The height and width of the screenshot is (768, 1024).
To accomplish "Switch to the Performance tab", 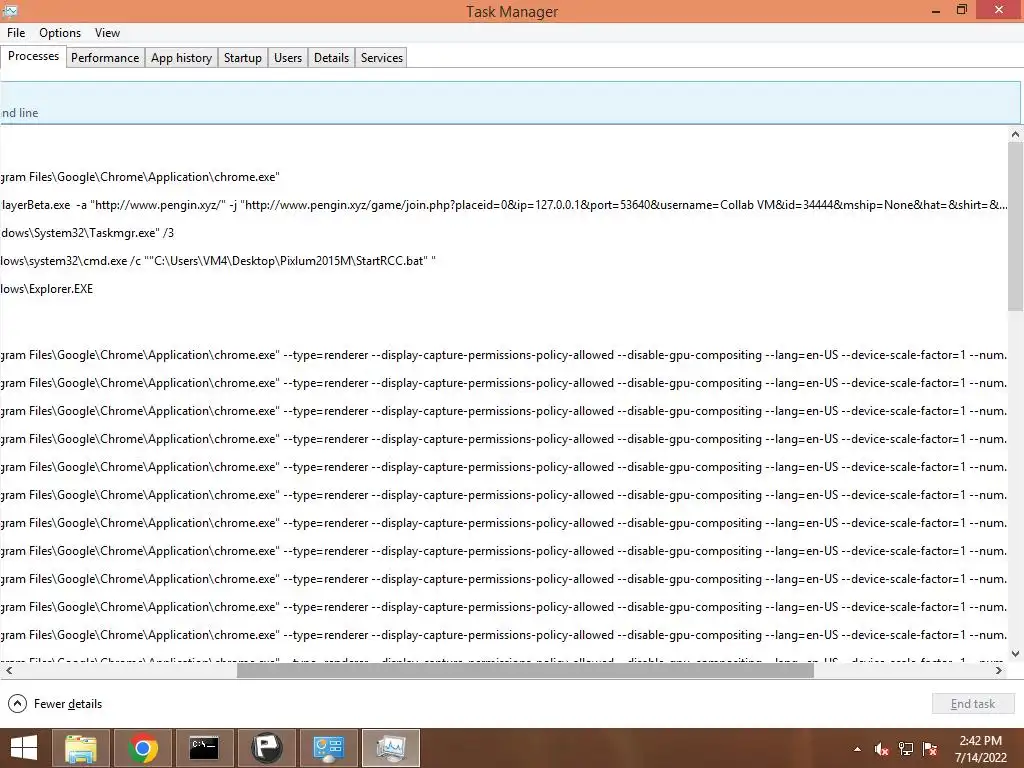I will point(105,57).
